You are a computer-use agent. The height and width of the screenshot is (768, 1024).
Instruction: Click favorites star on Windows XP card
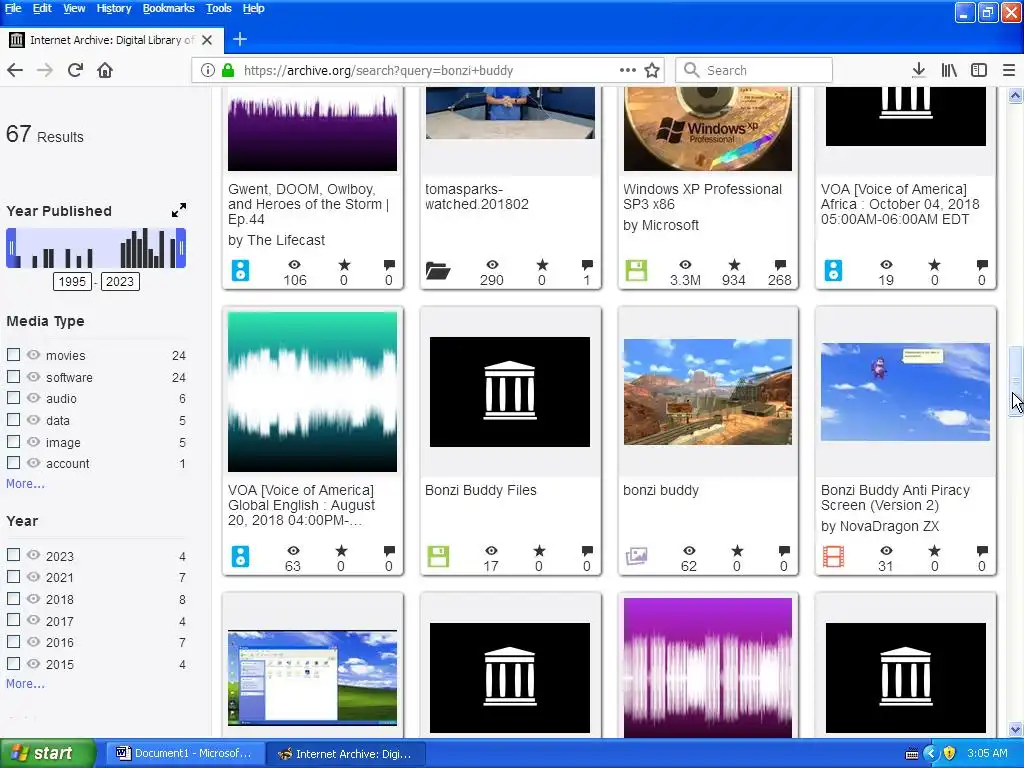pyautogui.click(x=734, y=264)
